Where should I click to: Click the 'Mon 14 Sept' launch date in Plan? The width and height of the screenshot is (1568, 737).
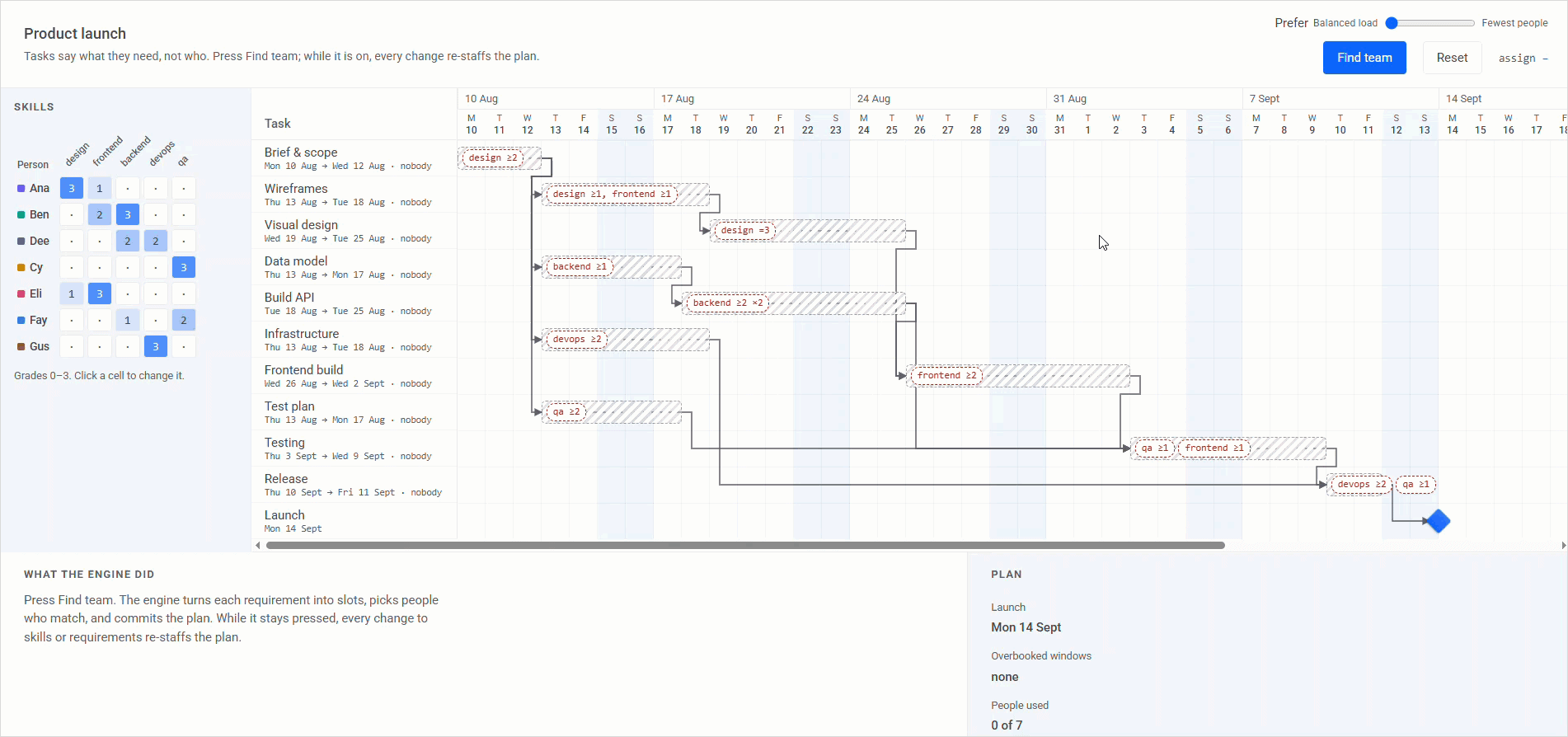tap(1026, 627)
